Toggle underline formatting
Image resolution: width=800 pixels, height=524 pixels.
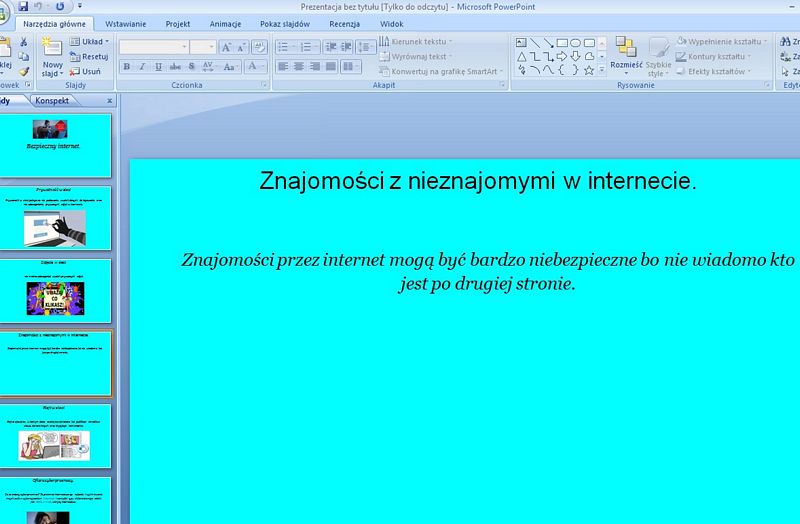159,67
